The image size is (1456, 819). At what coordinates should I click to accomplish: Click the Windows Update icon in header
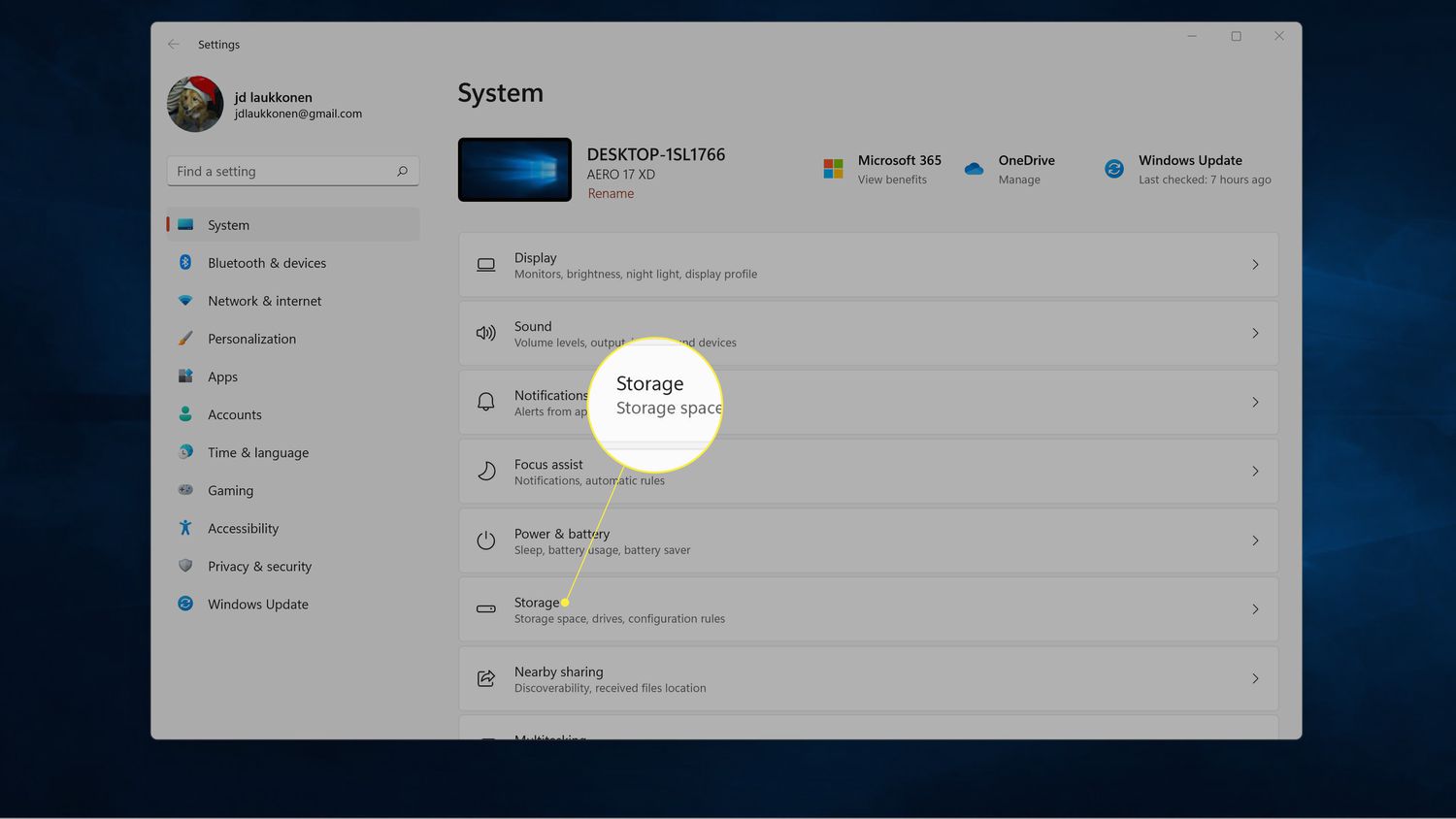[x=1114, y=169]
